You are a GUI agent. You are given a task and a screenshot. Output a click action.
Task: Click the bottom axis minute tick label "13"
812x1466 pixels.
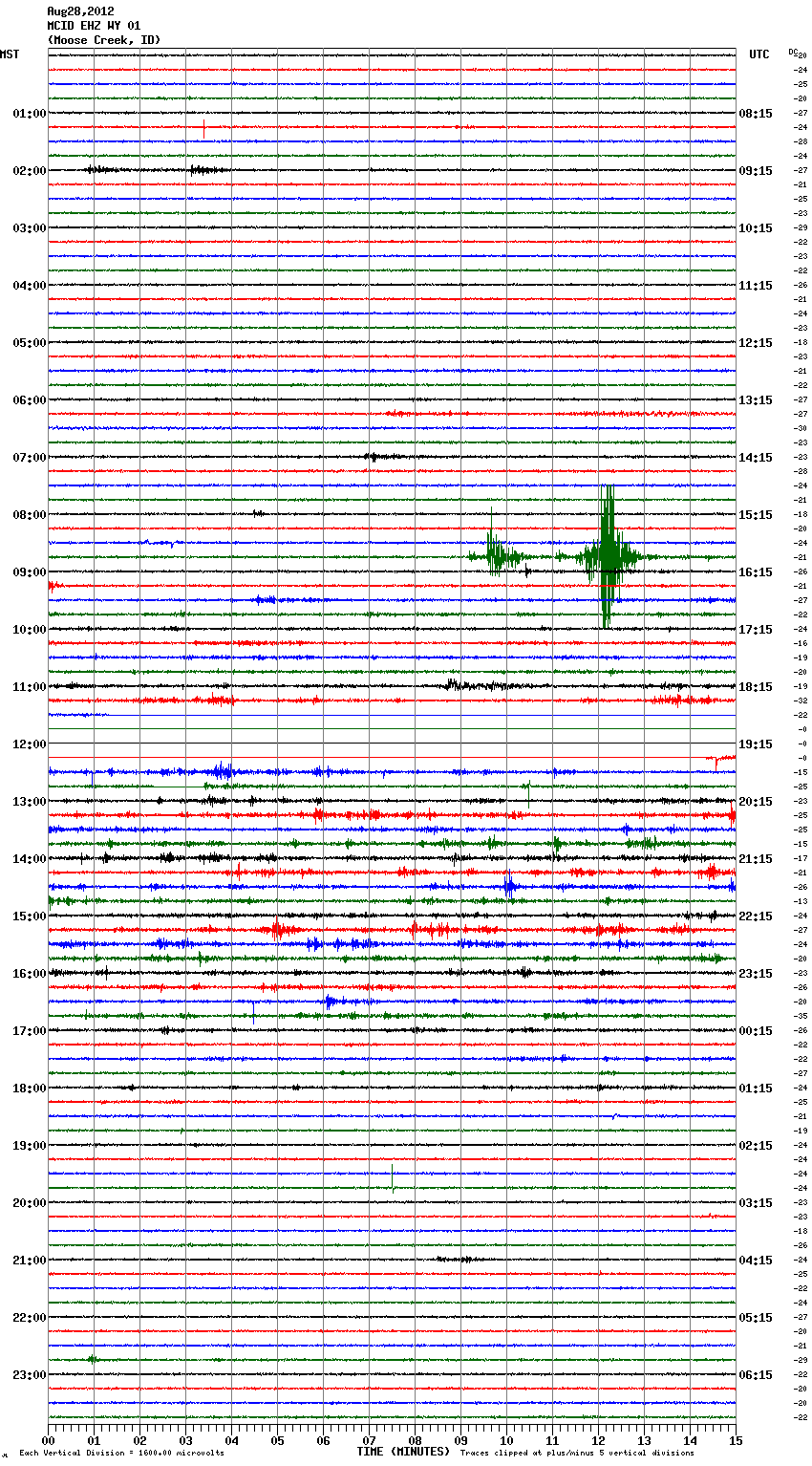644,1440
